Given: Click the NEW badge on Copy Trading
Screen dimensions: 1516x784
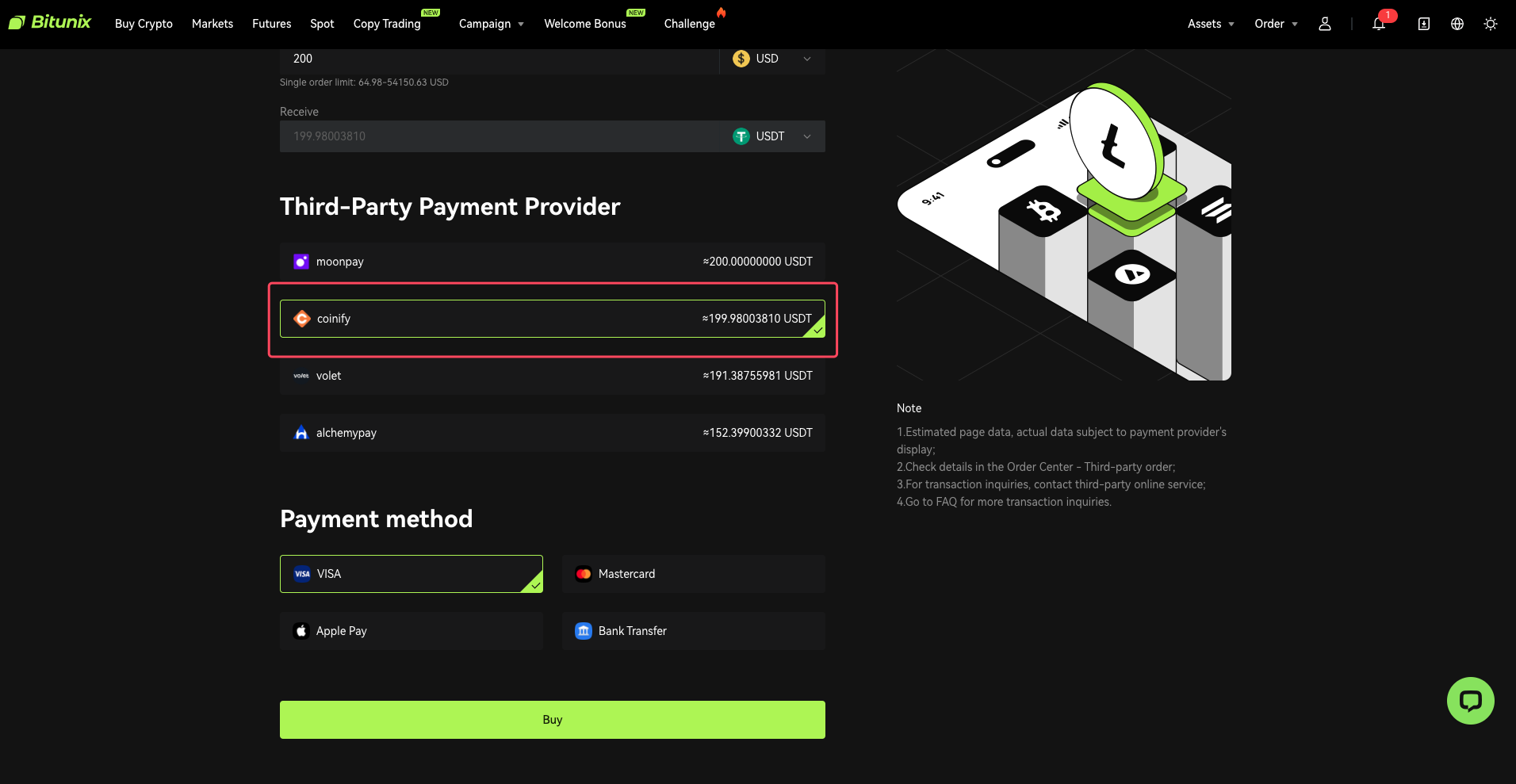Looking at the screenshot, I should 431,13.
